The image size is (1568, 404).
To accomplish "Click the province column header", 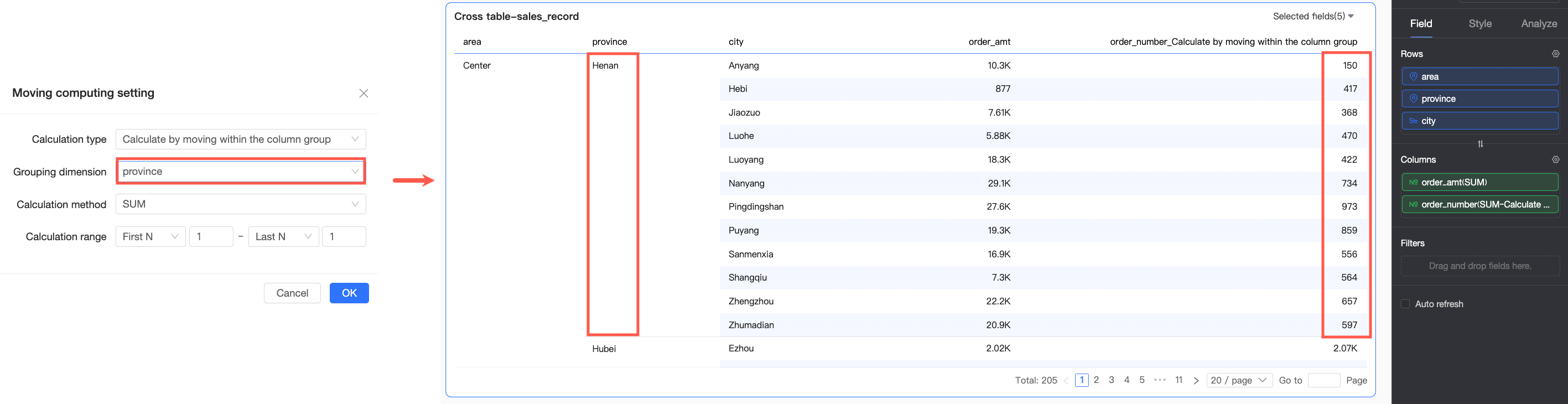I will (609, 42).
